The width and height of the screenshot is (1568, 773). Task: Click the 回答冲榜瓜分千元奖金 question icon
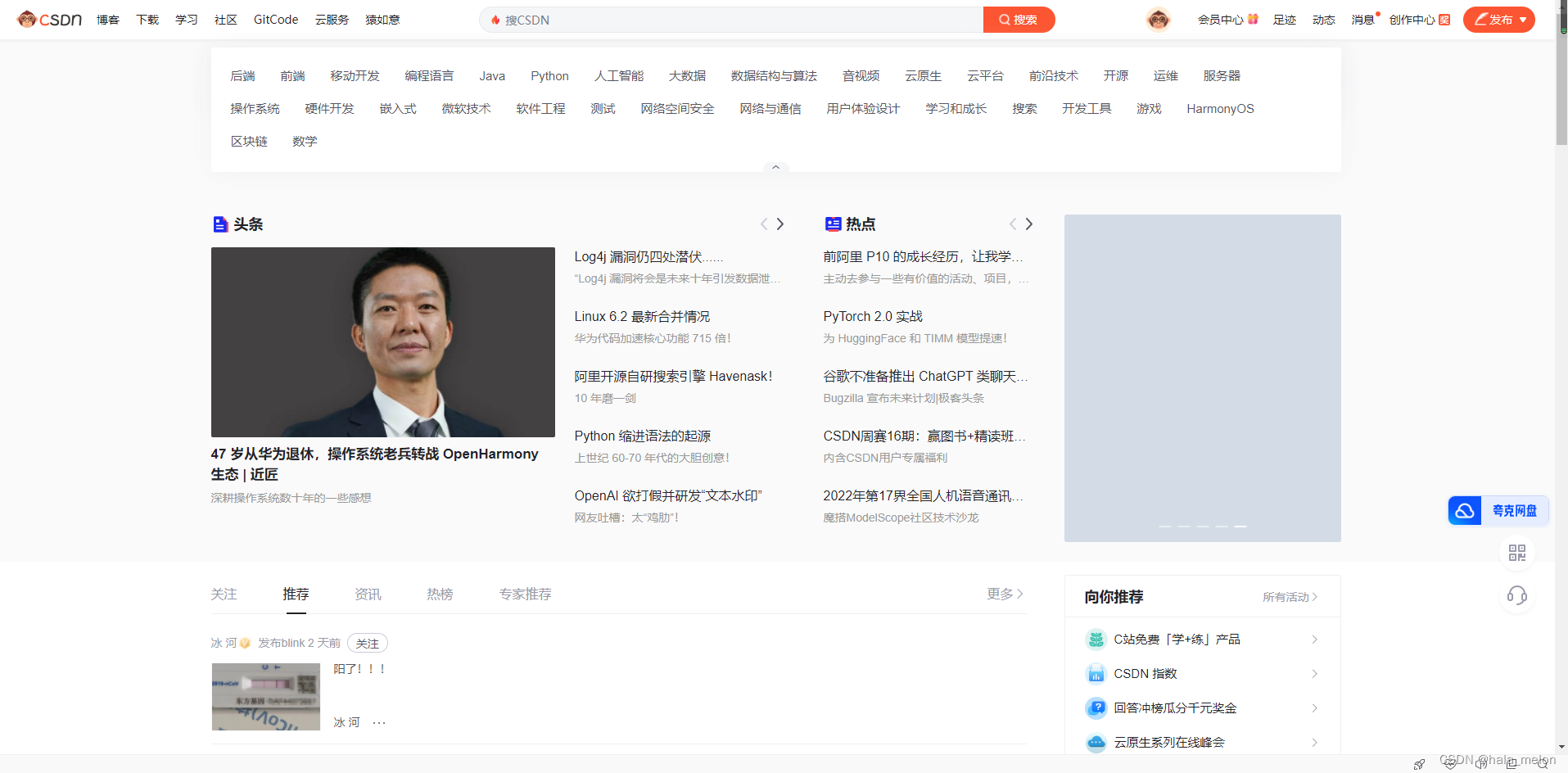pyautogui.click(x=1096, y=708)
